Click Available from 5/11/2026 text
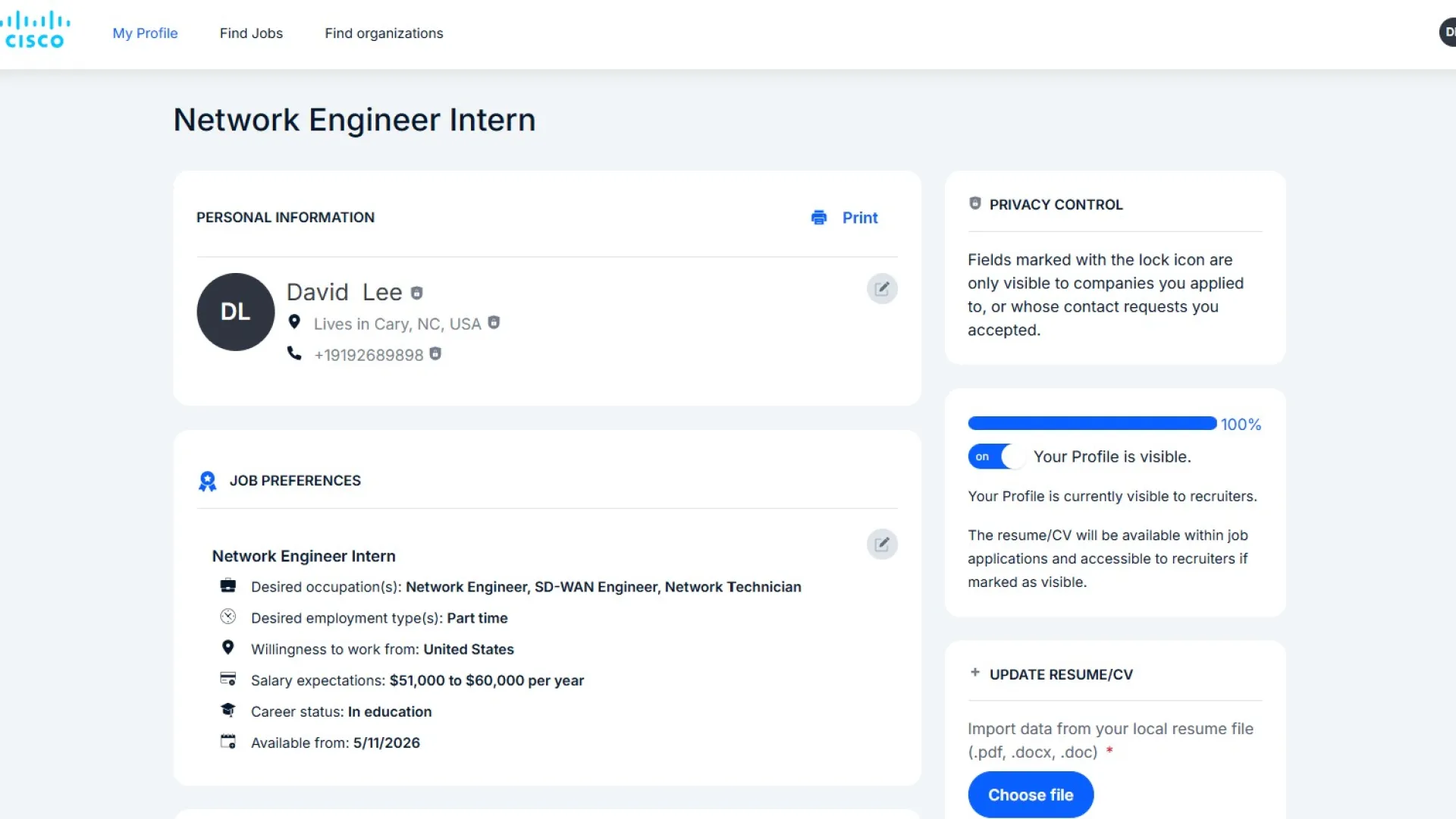 tap(335, 742)
